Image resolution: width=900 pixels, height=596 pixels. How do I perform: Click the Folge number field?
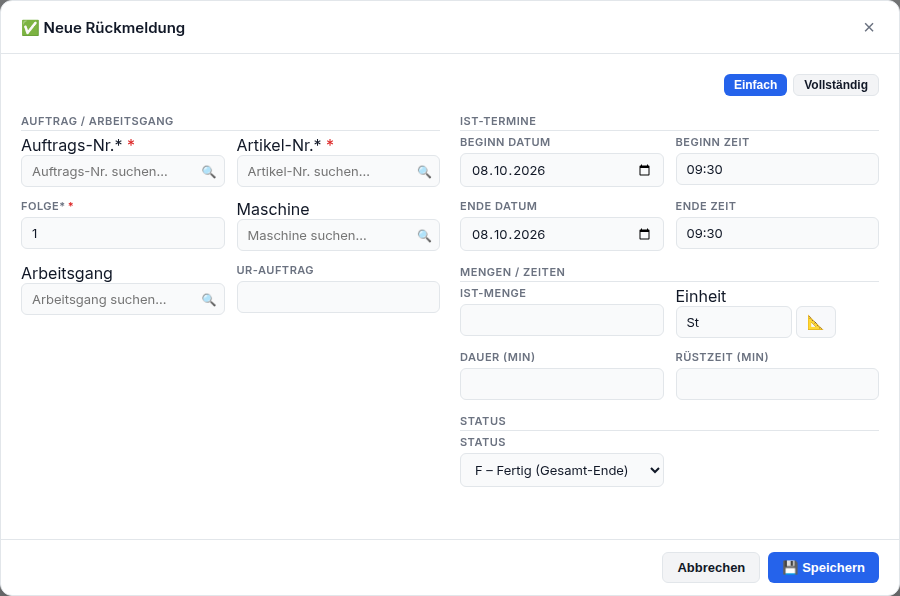[x=123, y=233]
